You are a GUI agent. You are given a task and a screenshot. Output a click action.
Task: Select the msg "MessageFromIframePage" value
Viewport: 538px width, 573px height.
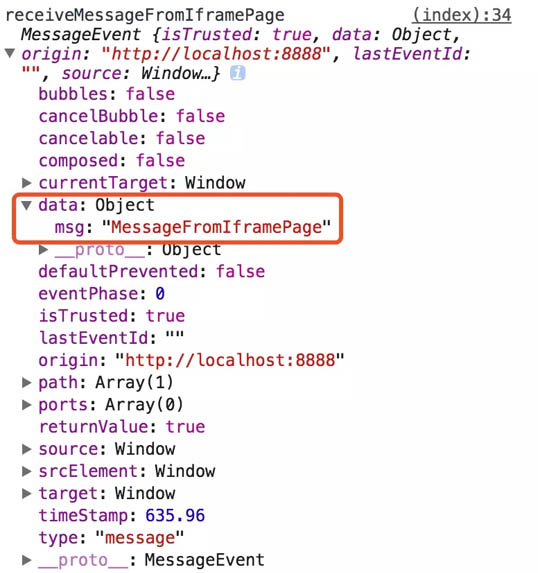click(x=216, y=227)
